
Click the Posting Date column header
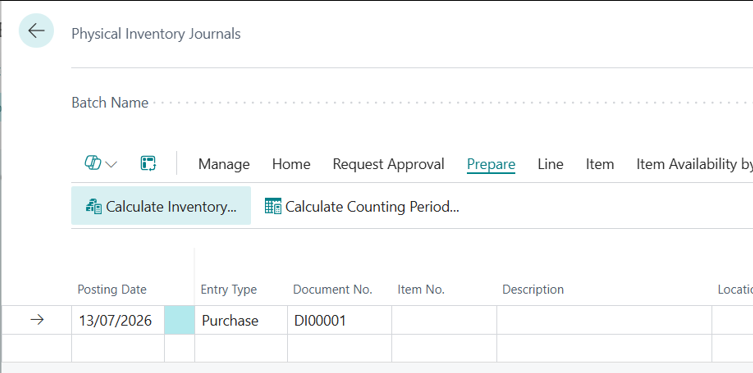[112, 289]
